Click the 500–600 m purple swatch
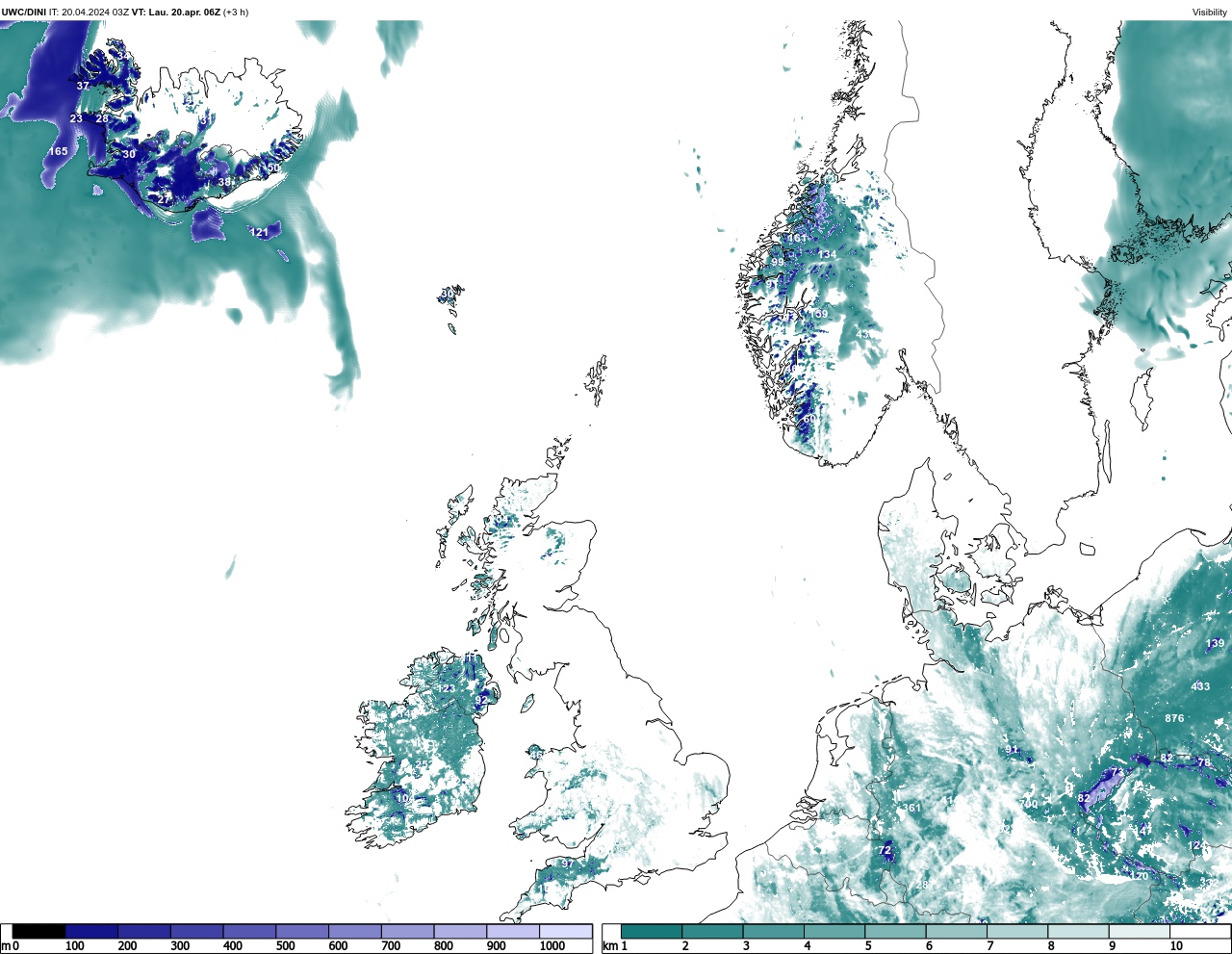Screen dimensions: 1232x954 (302, 931)
